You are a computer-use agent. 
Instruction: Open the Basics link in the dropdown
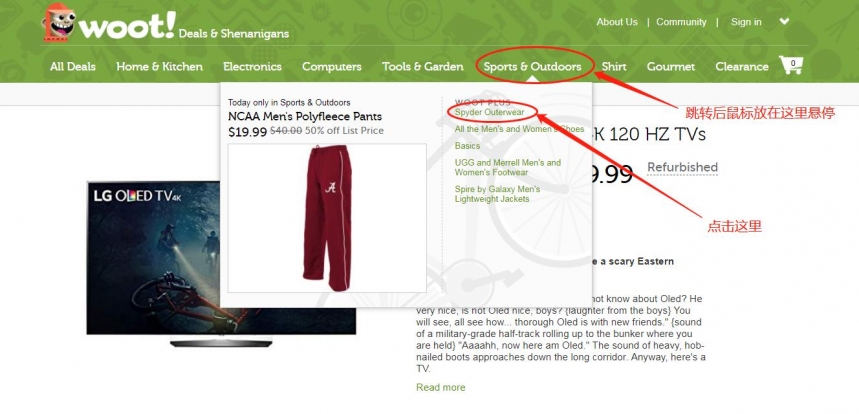[x=467, y=146]
